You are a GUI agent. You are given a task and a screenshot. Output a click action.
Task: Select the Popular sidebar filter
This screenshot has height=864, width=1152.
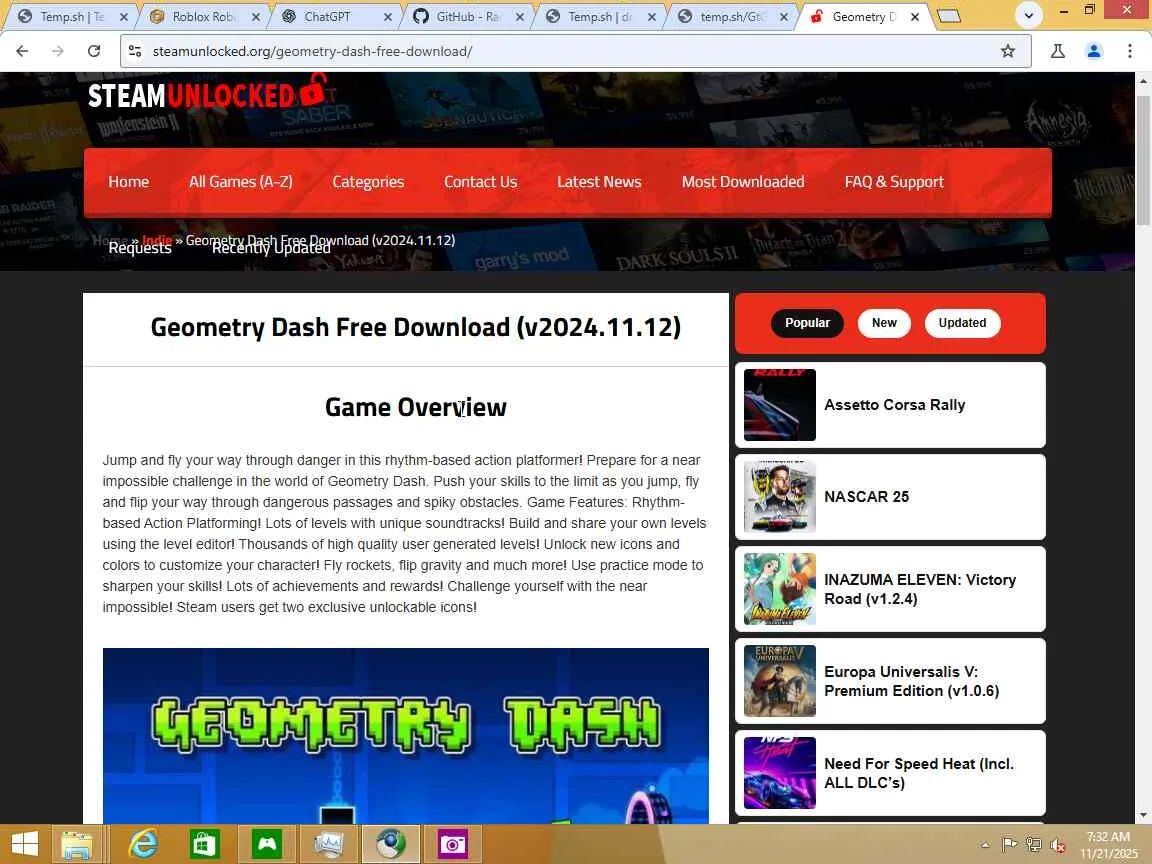(807, 323)
